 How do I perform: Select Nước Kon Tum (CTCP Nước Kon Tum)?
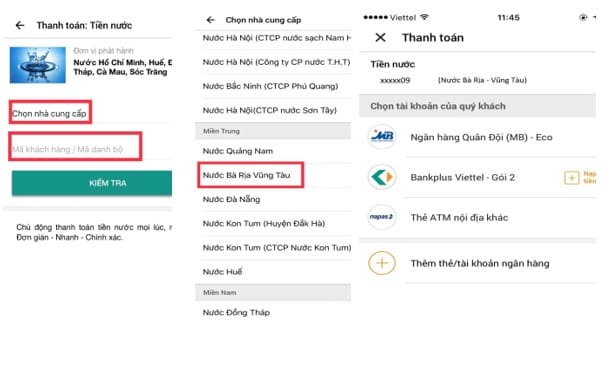276,248
